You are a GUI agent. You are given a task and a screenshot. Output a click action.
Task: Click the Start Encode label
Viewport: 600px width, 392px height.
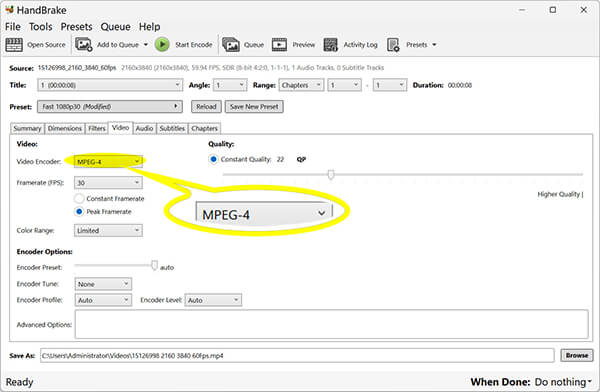coord(194,45)
